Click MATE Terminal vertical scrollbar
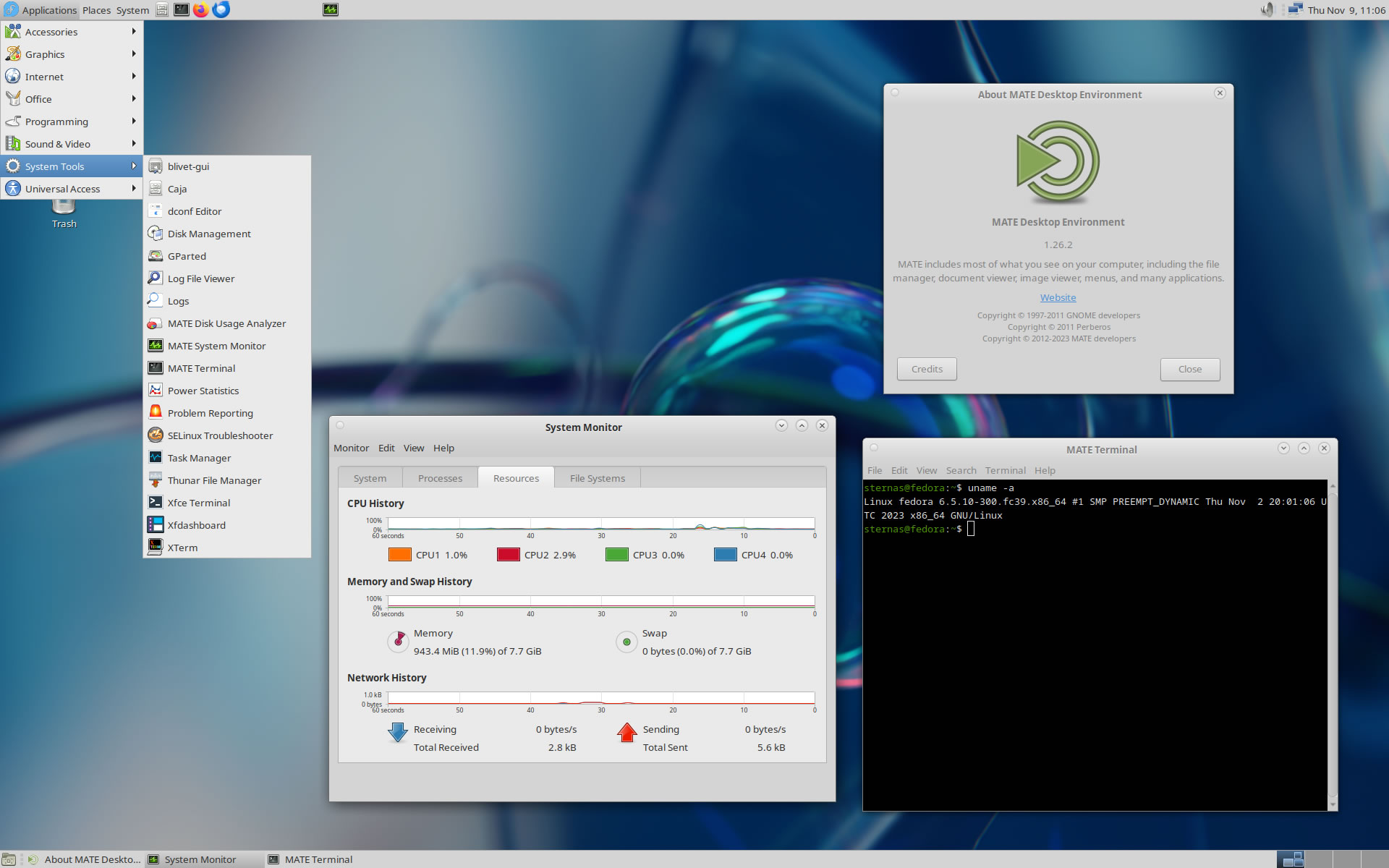 (x=1332, y=645)
